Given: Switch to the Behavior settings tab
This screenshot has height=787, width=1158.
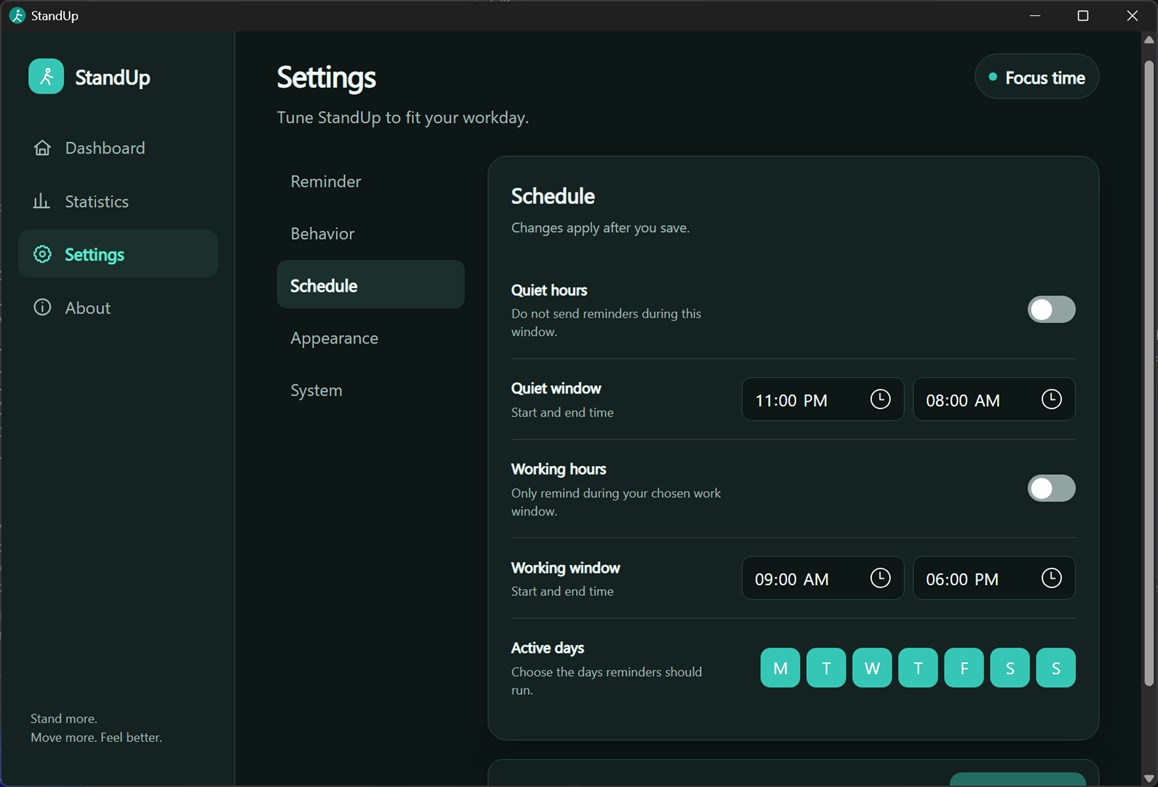Looking at the screenshot, I should tap(371, 234).
